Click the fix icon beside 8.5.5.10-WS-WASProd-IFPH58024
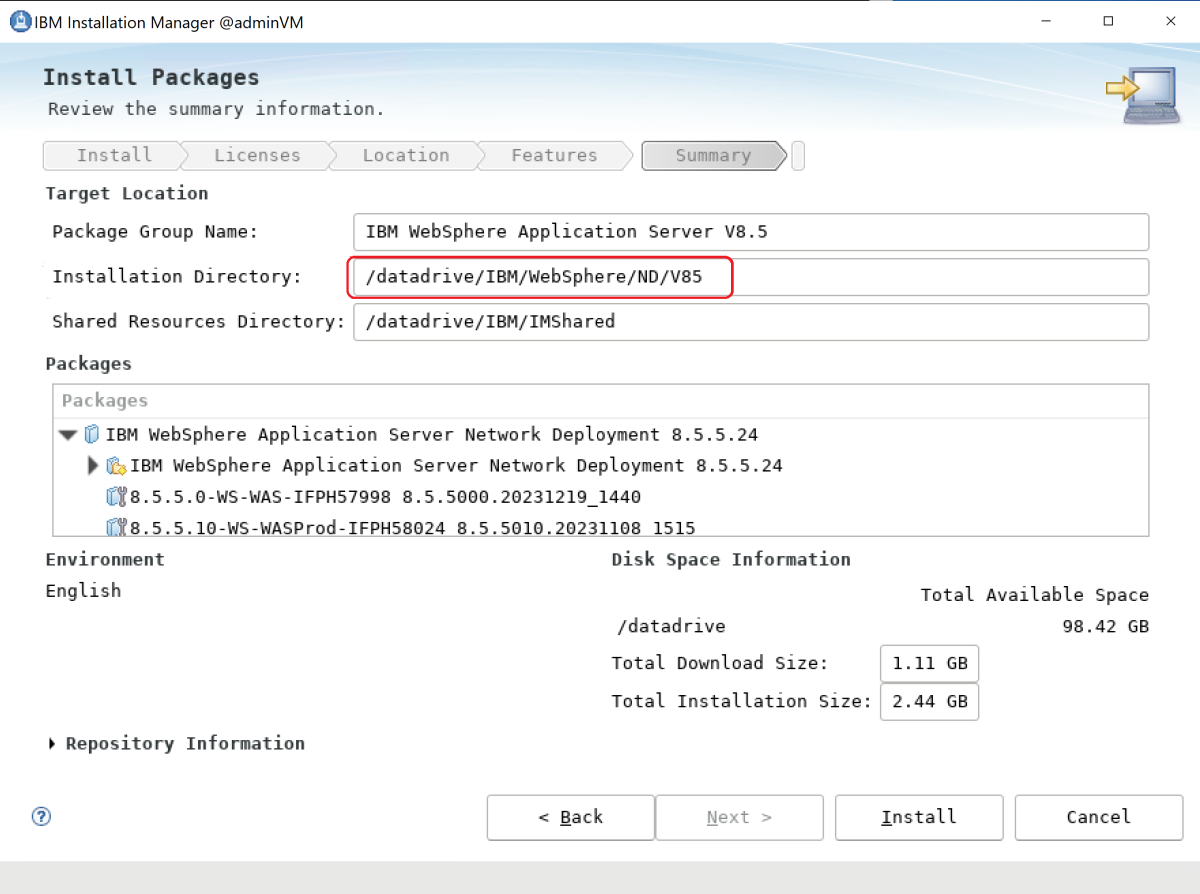 point(116,527)
